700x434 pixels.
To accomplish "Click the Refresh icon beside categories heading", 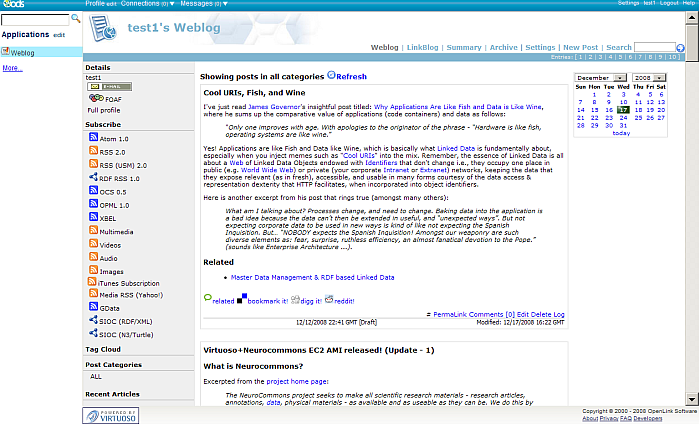I will (330, 75).
